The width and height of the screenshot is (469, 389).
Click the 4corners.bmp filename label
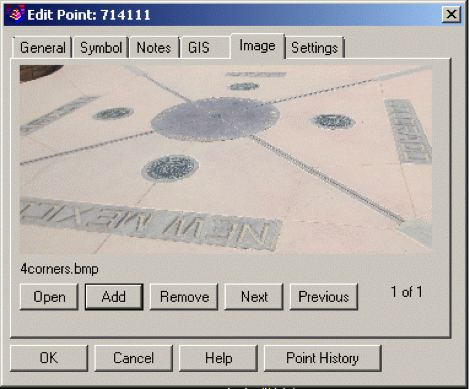pos(59,269)
